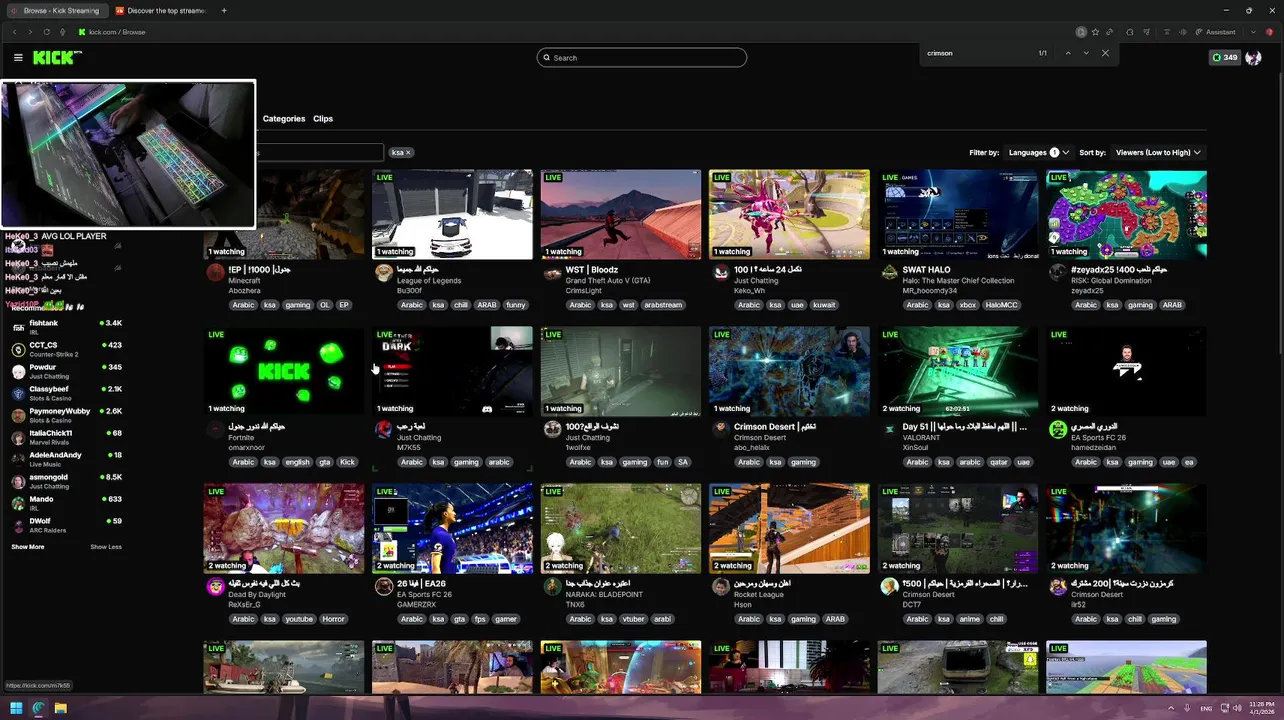The width and height of the screenshot is (1284, 720).
Task: Click the Crimson Desert category under abo_helalx
Action: (760, 438)
